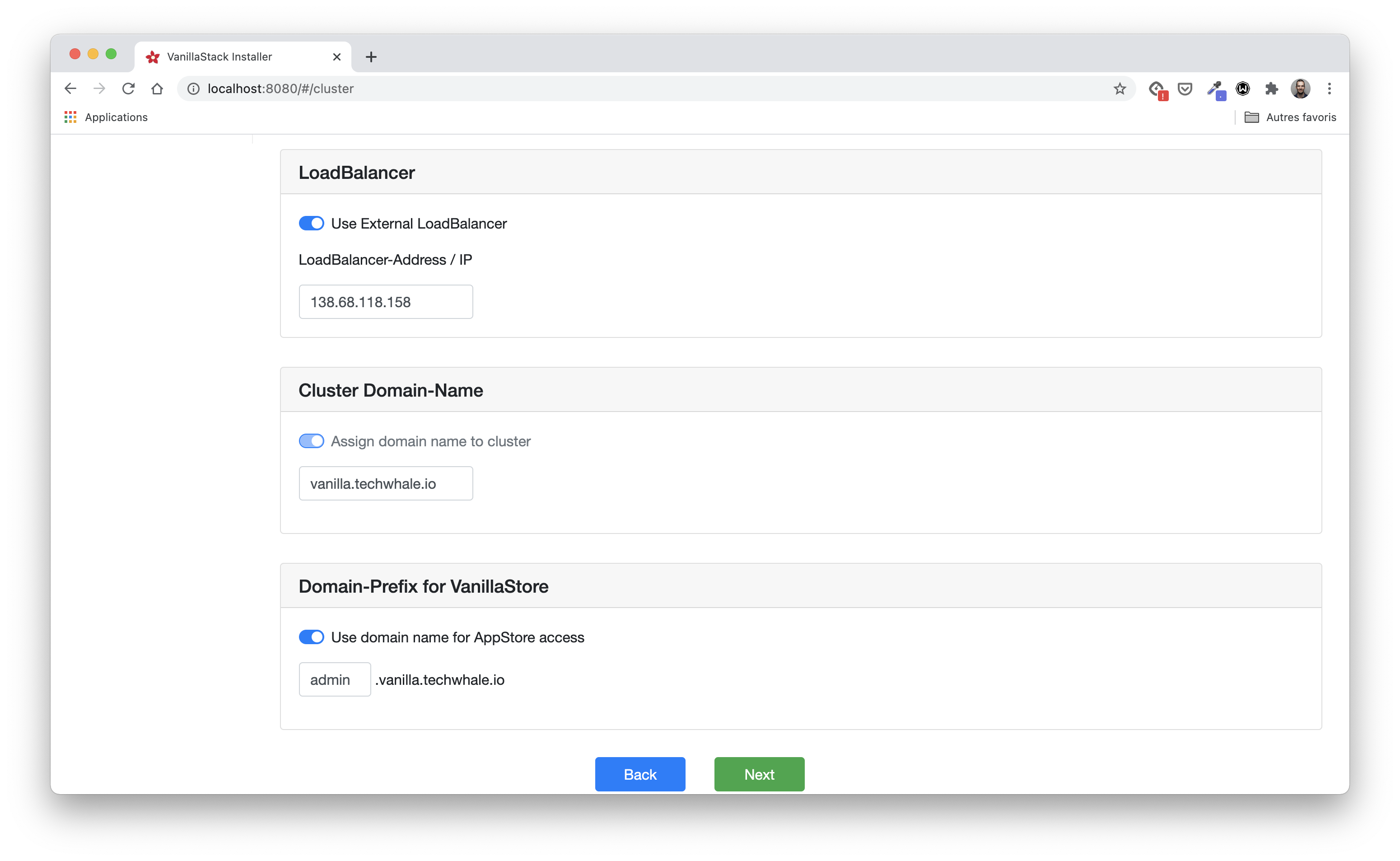The image size is (1400, 861).
Task: Open the Autres favoris bookmarks folder
Action: click(x=1289, y=117)
